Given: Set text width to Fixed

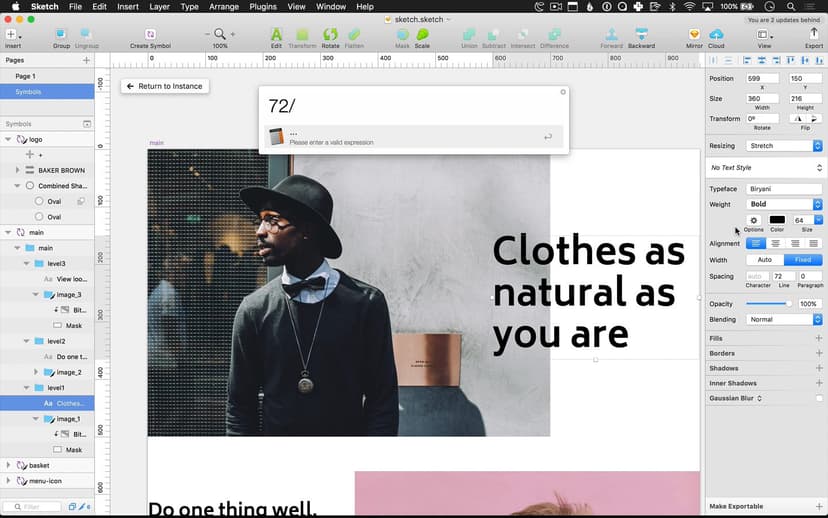Looking at the screenshot, I should [803, 260].
